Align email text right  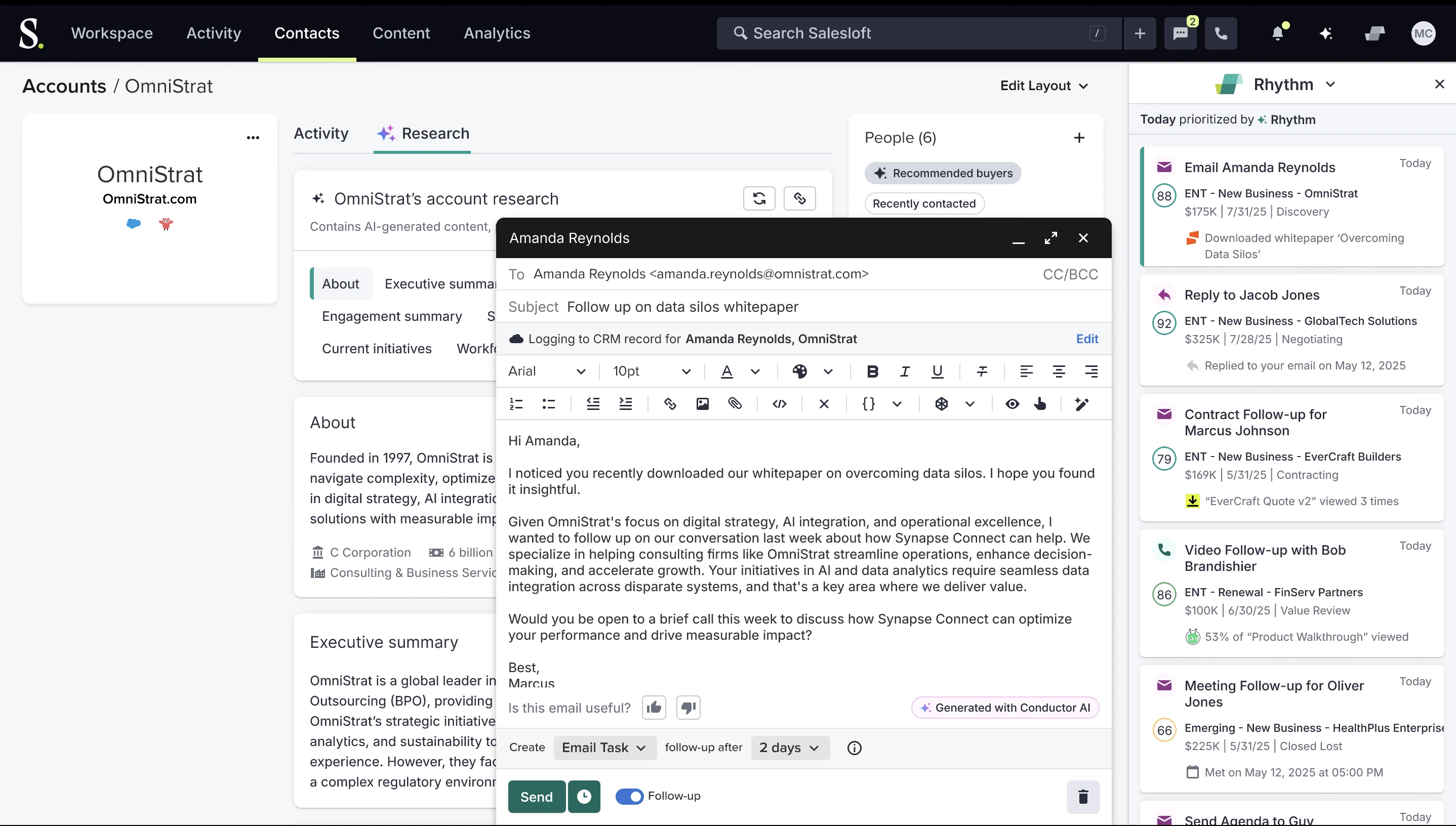[1091, 371]
